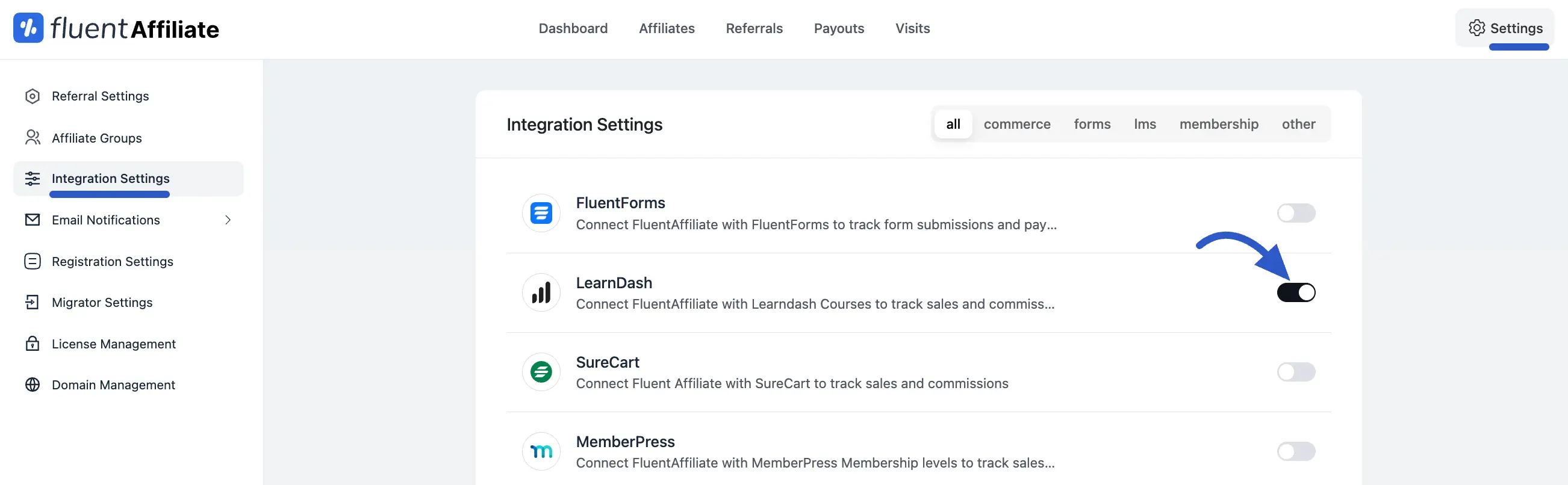1568x485 pixels.
Task: Show membership integrations tab
Action: 1219,124
